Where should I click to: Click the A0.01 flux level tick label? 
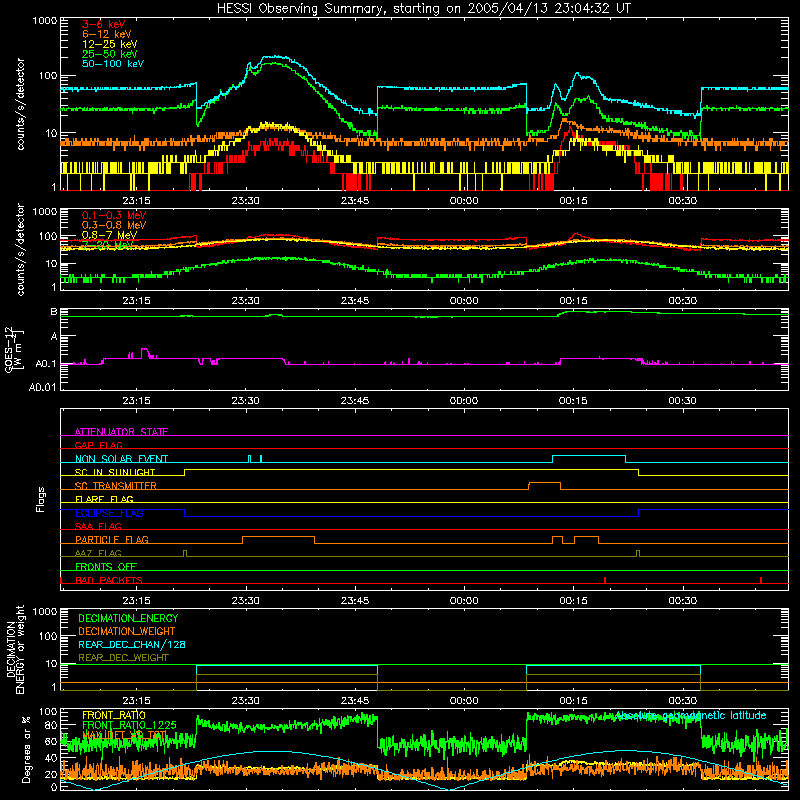(x=43, y=387)
